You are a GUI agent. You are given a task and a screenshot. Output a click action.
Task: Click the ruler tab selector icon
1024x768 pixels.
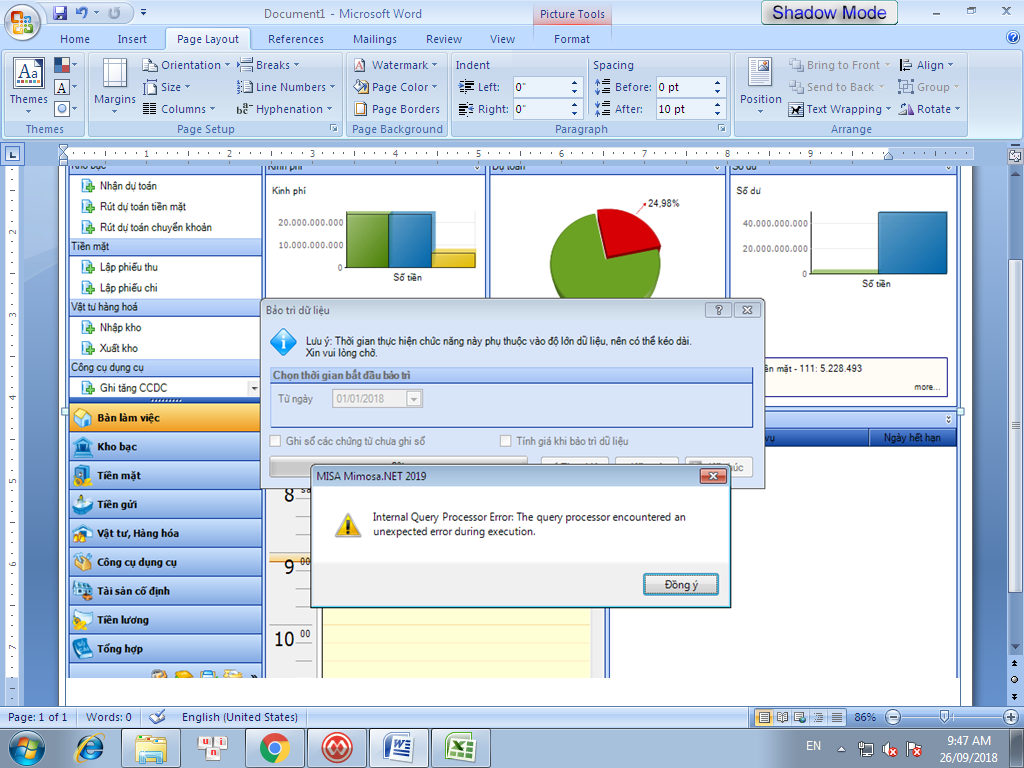(13, 155)
